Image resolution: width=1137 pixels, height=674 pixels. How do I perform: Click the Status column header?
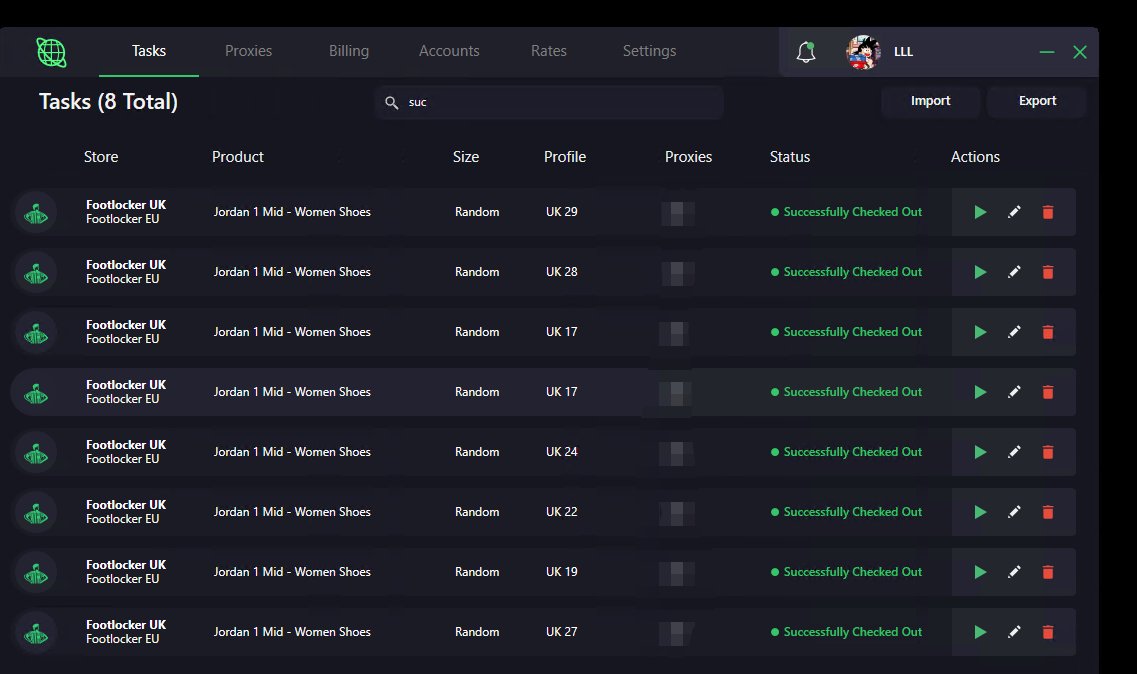pos(790,157)
